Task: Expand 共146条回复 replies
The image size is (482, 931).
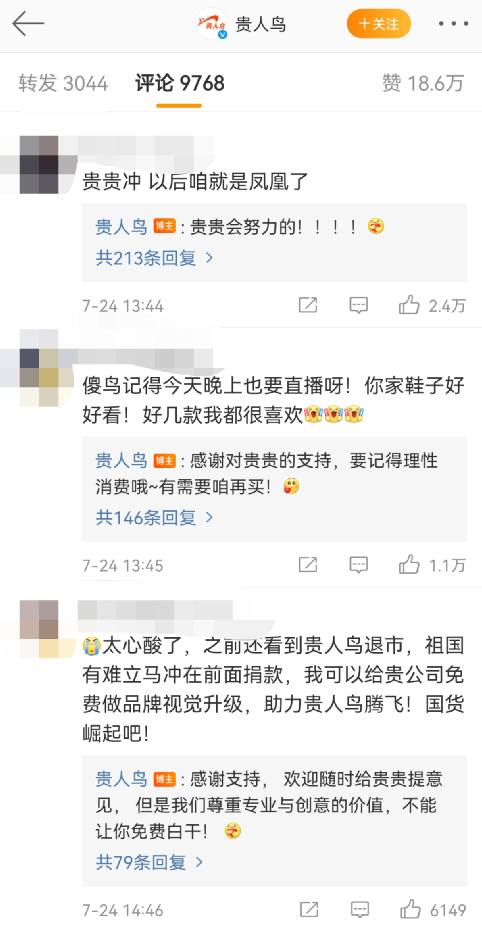Action: 154,518
